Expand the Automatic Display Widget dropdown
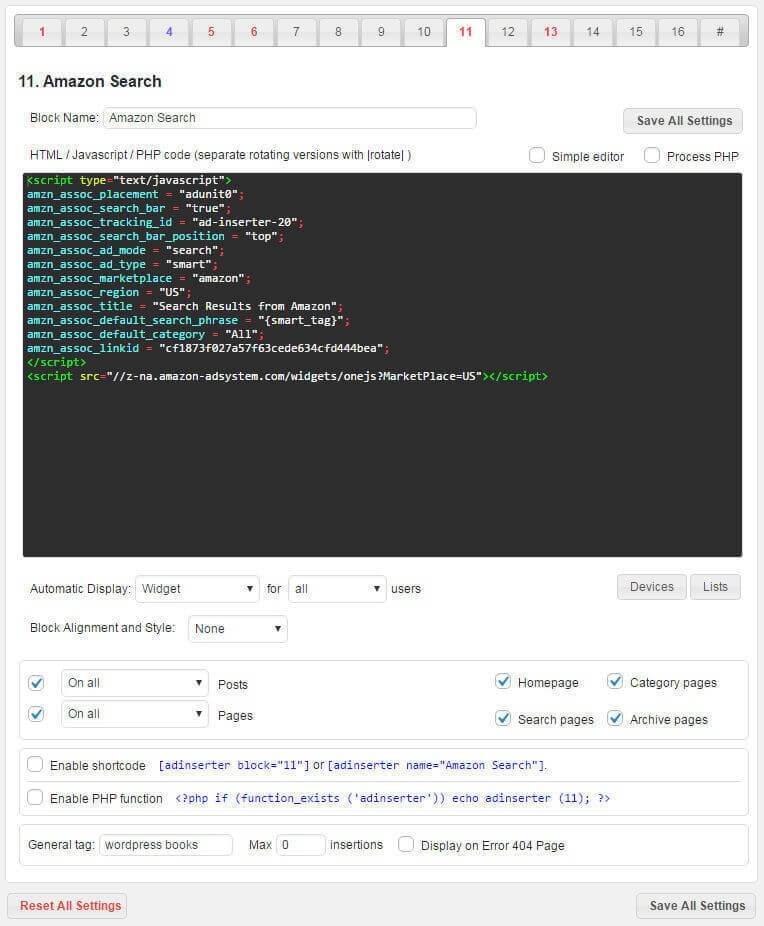 click(197, 589)
